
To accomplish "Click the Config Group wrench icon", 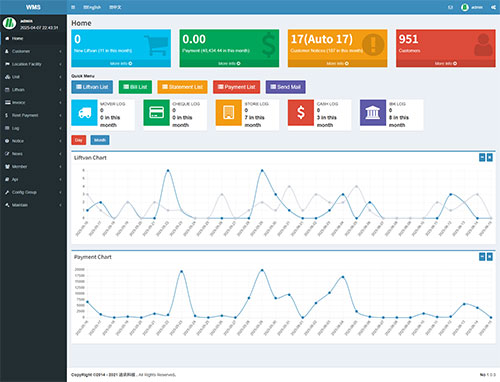I will [7, 192].
